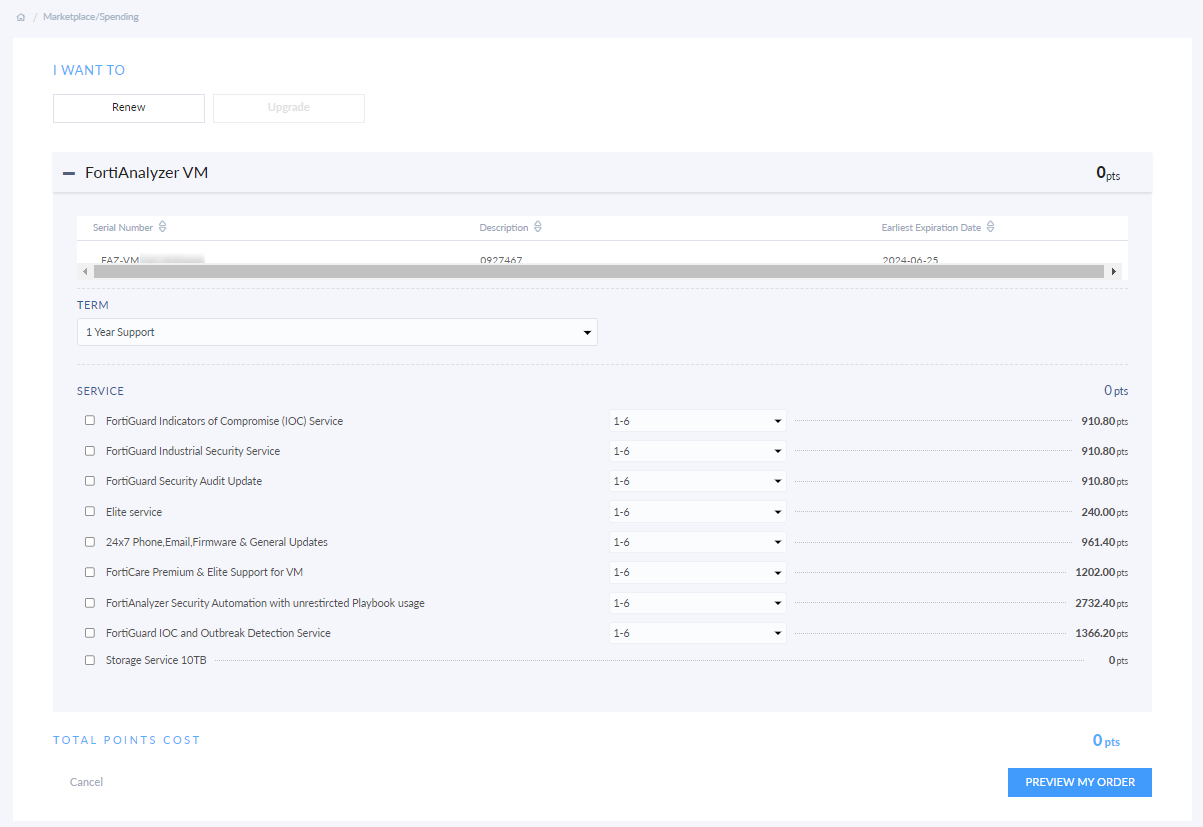Click Preview My Order button
The width and height of the screenshot is (1203, 827).
click(x=1080, y=782)
